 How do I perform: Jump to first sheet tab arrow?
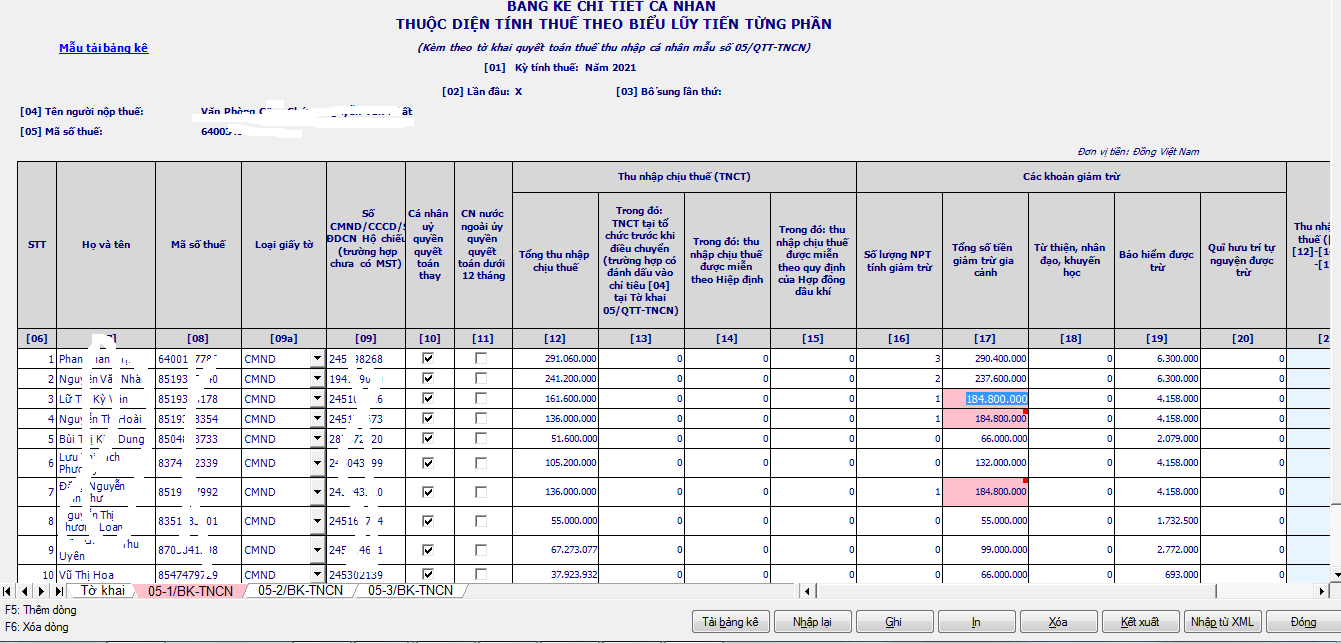(8, 591)
